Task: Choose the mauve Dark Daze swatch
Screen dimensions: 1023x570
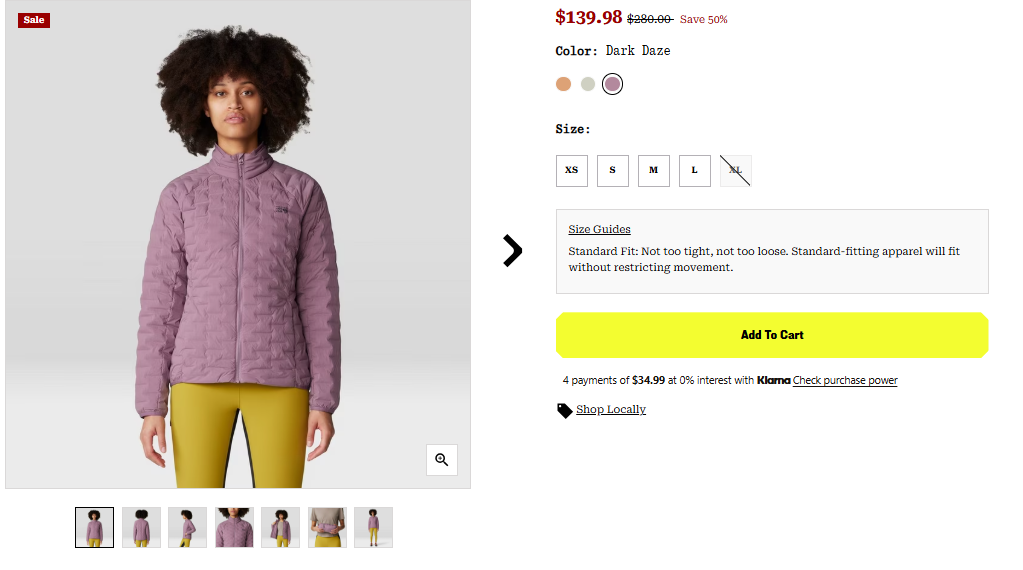Action: tap(613, 84)
